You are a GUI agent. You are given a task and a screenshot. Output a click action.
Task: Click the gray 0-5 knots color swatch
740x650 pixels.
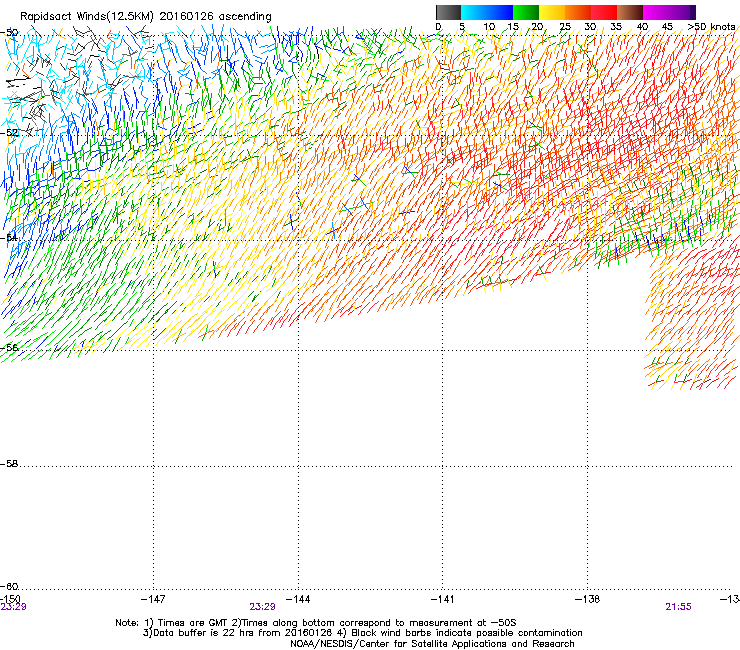pos(448,12)
